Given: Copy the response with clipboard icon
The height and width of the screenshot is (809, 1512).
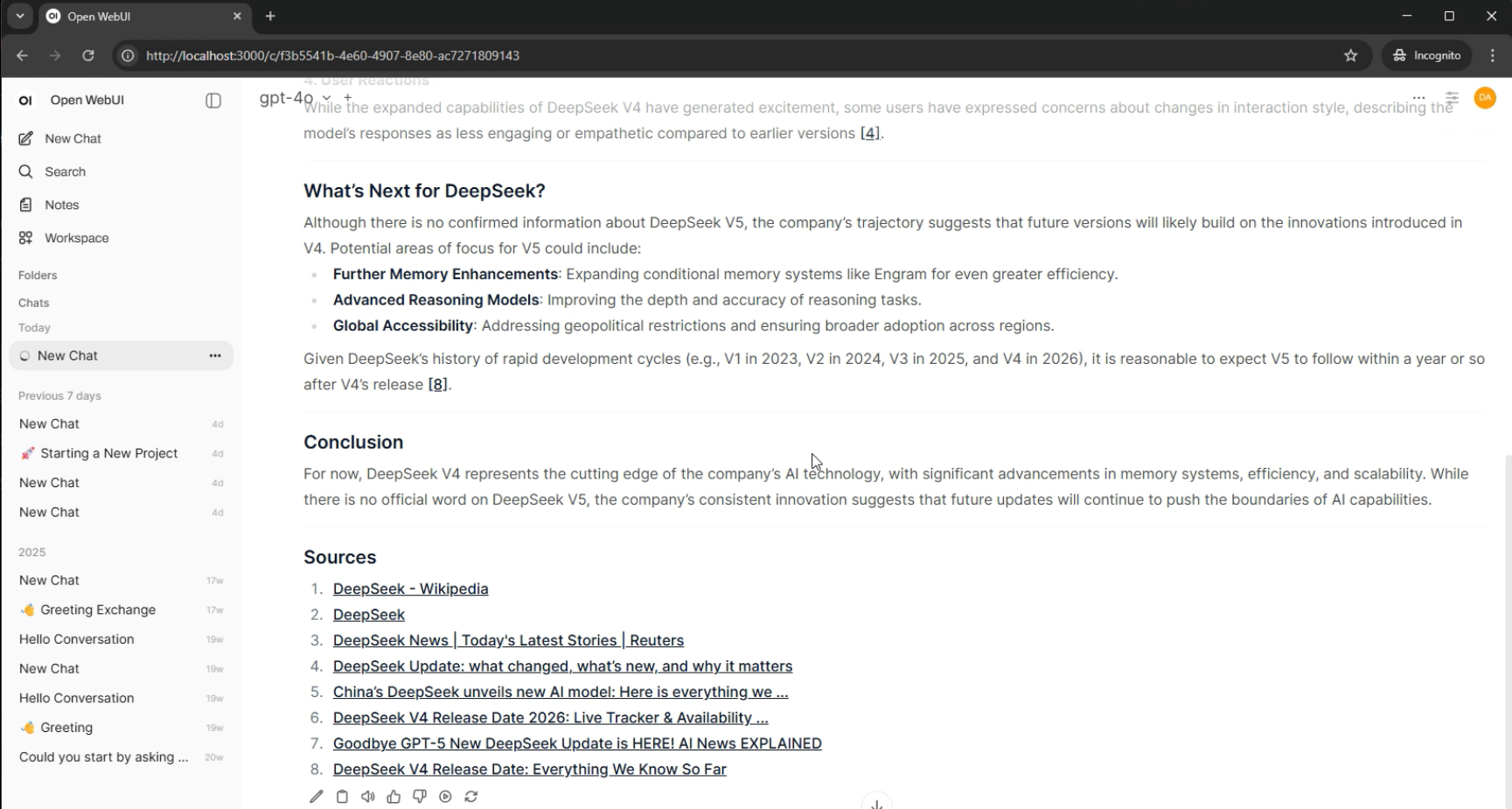Looking at the screenshot, I should [x=342, y=797].
